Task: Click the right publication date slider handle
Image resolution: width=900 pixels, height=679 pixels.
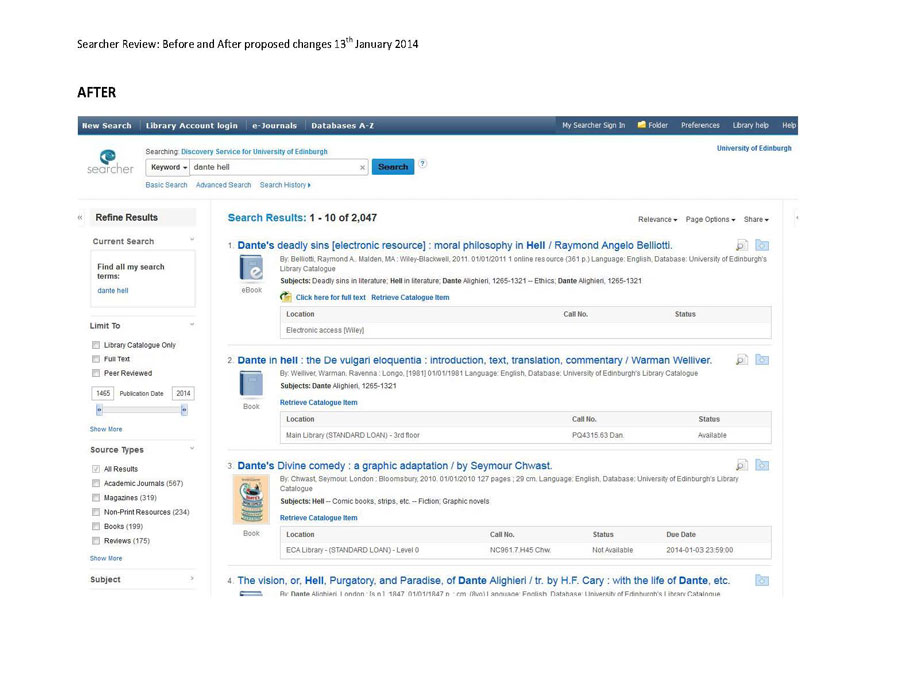Action: tap(184, 410)
